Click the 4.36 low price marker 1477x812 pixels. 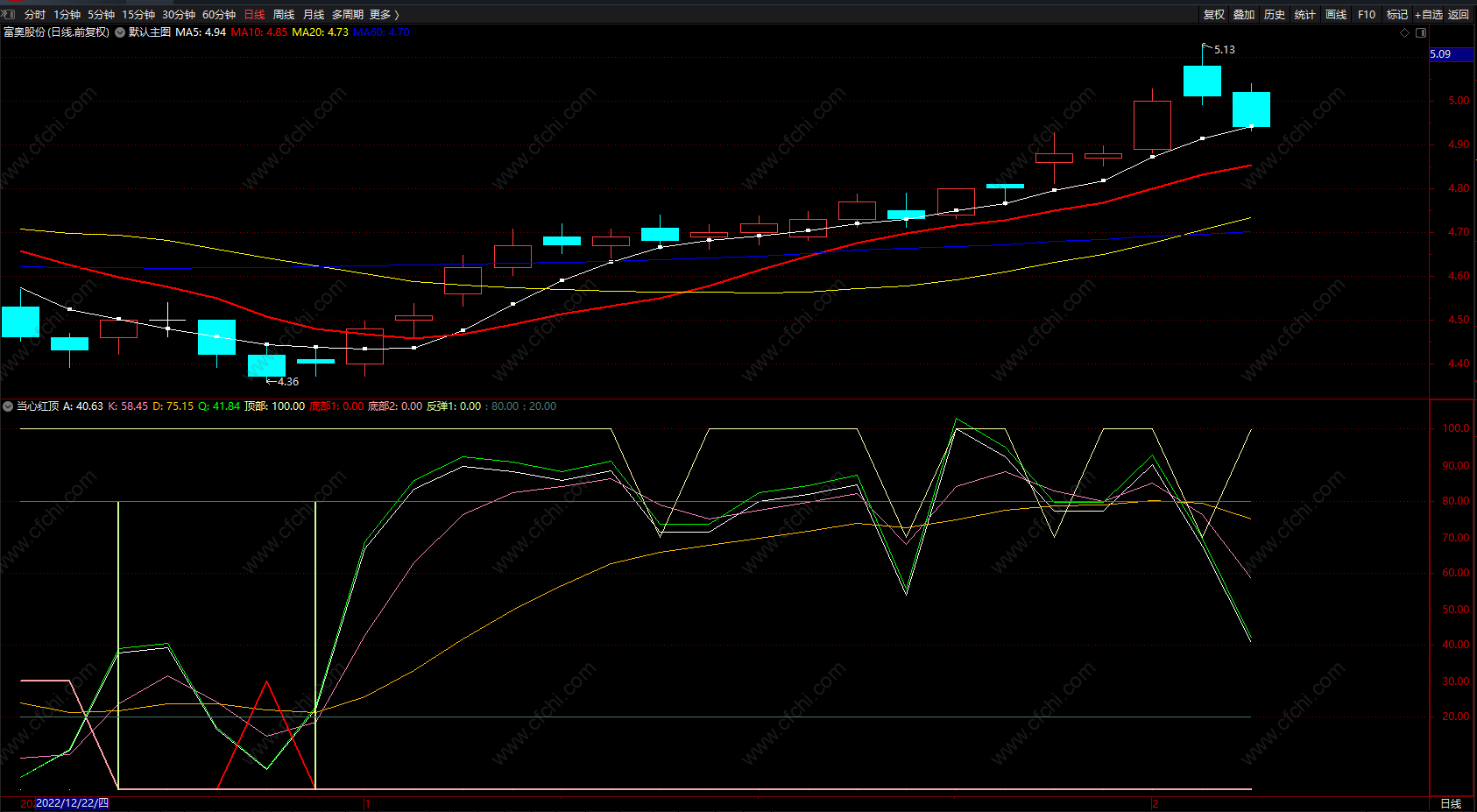click(x=288, y=382)
